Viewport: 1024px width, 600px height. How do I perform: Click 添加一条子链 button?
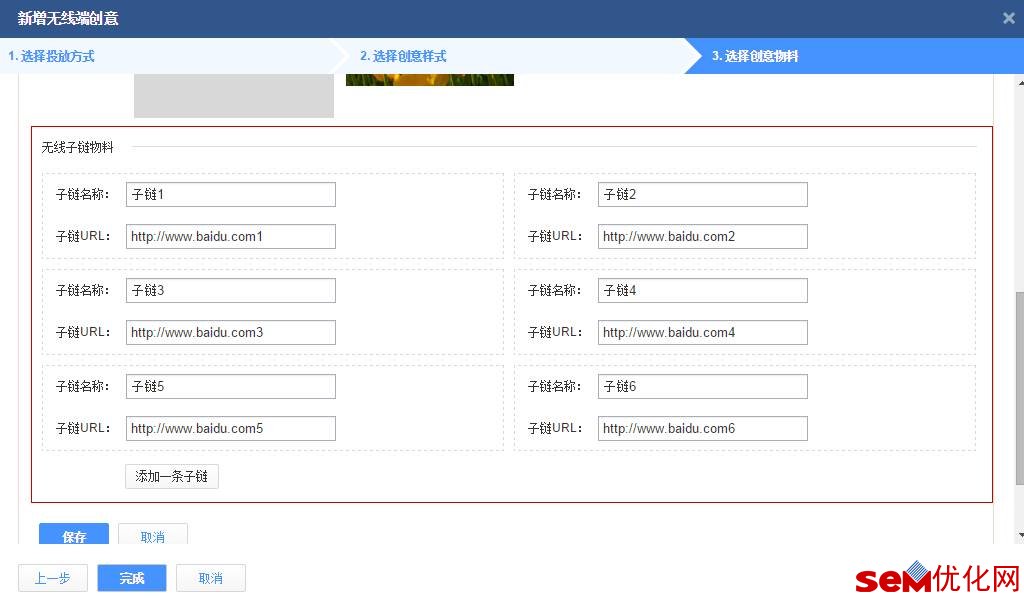pos(172,477)
